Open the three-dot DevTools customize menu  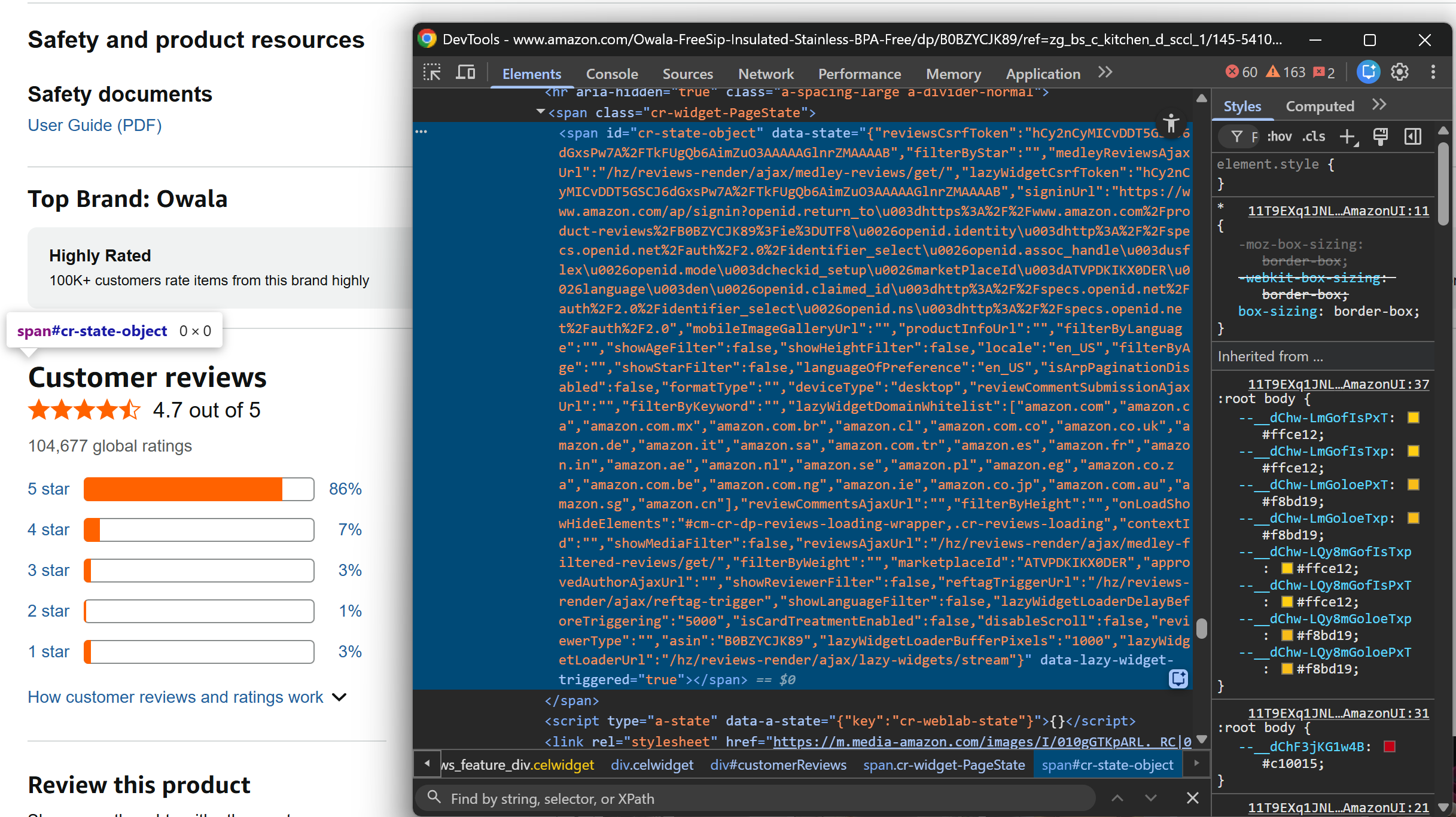click(1433, 72)
